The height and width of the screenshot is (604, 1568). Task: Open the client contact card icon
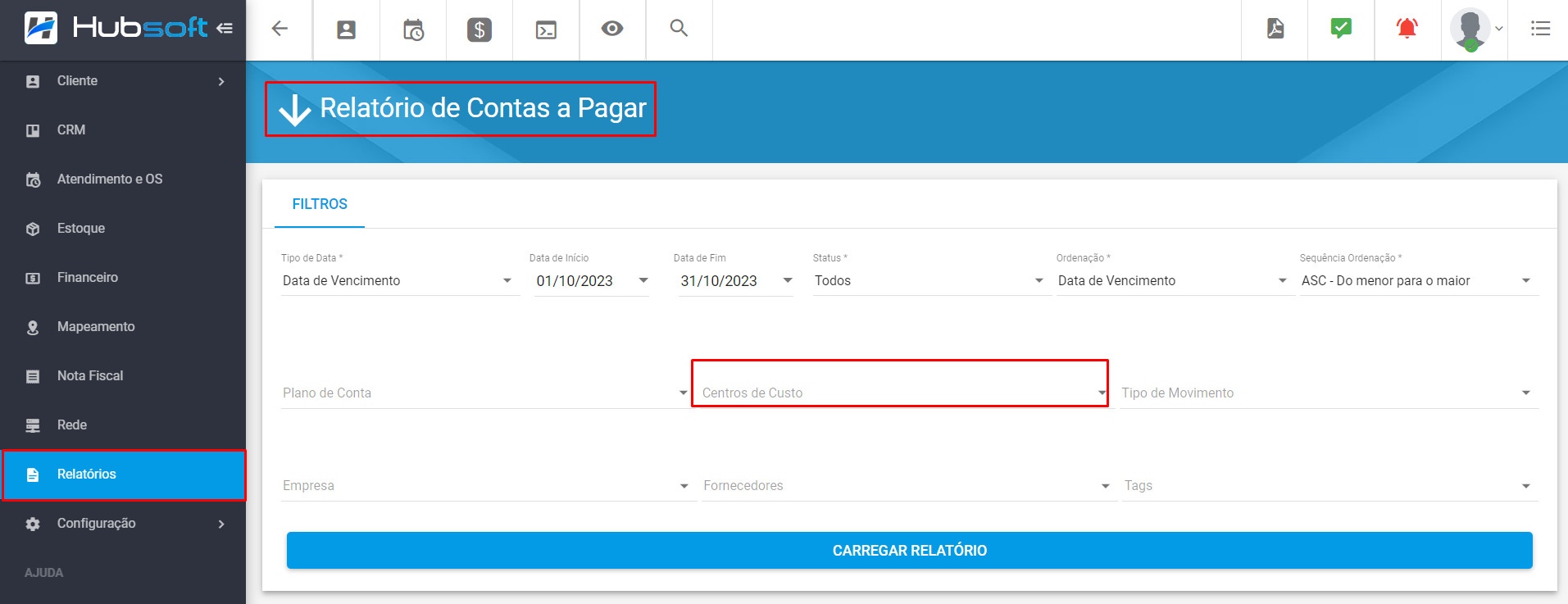347,30
